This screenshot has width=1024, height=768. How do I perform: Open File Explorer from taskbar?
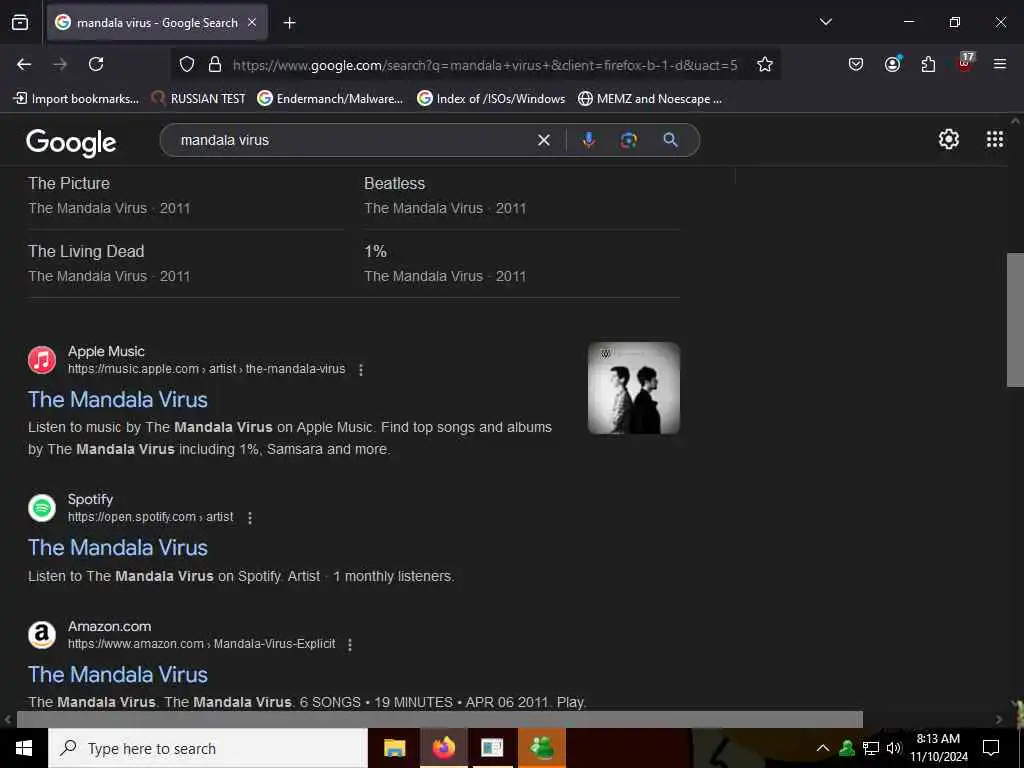pos(394,748)
